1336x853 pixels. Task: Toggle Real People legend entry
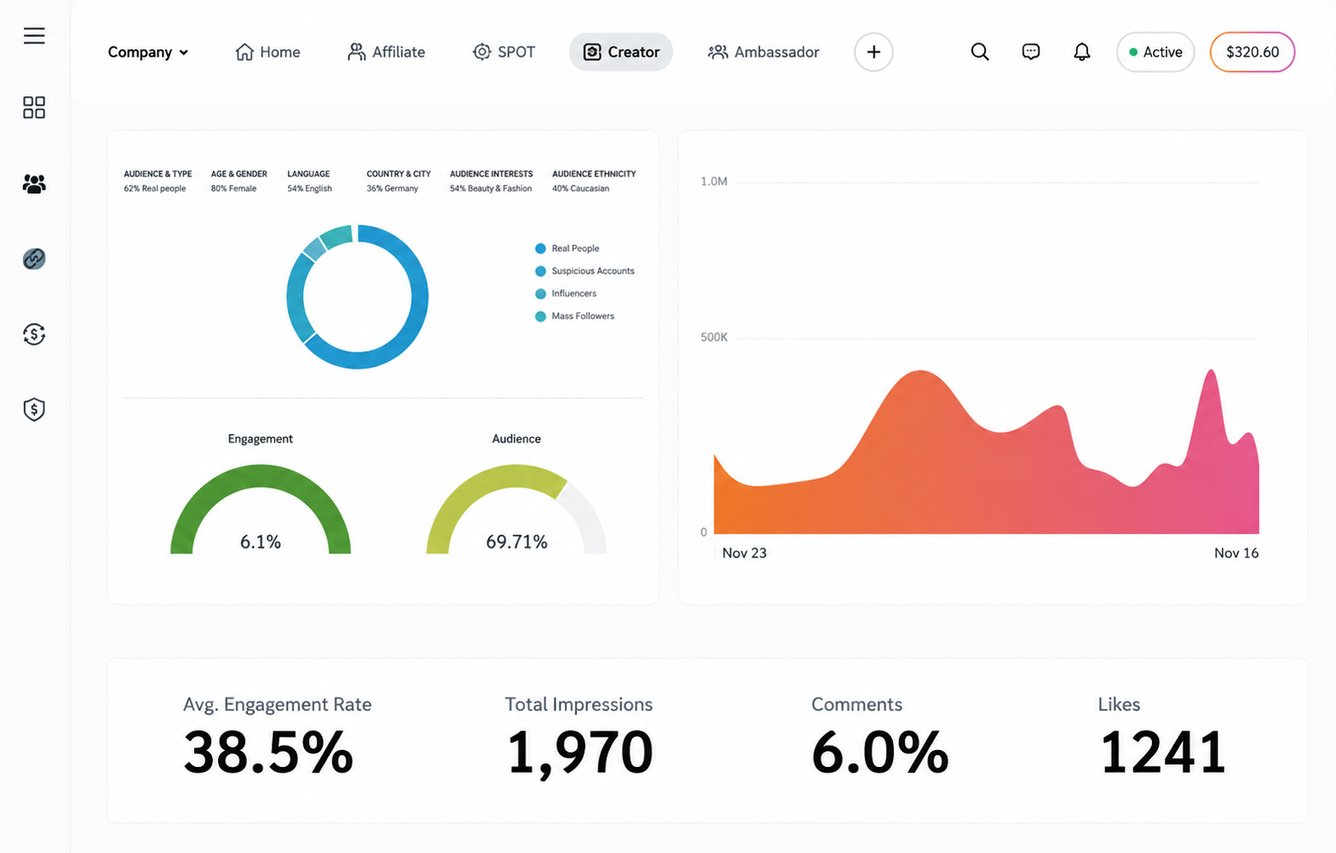568,248
